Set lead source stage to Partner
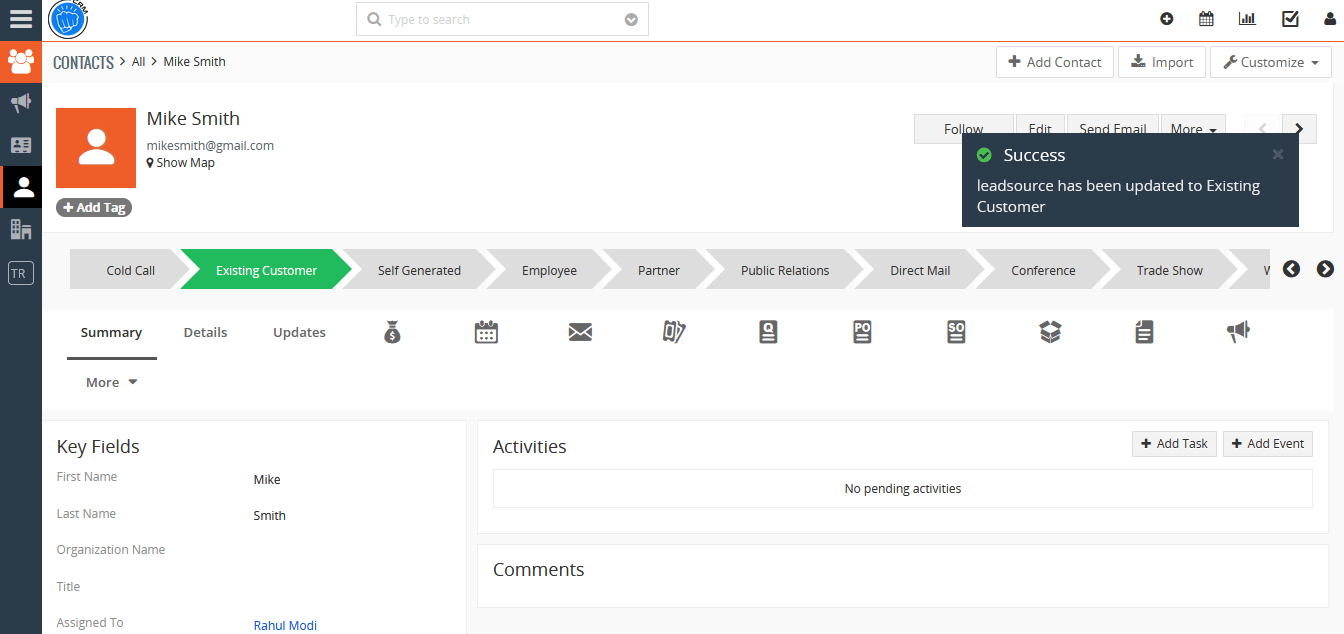The height and width of the screenshot is (634, 1344). pos(658,271)
